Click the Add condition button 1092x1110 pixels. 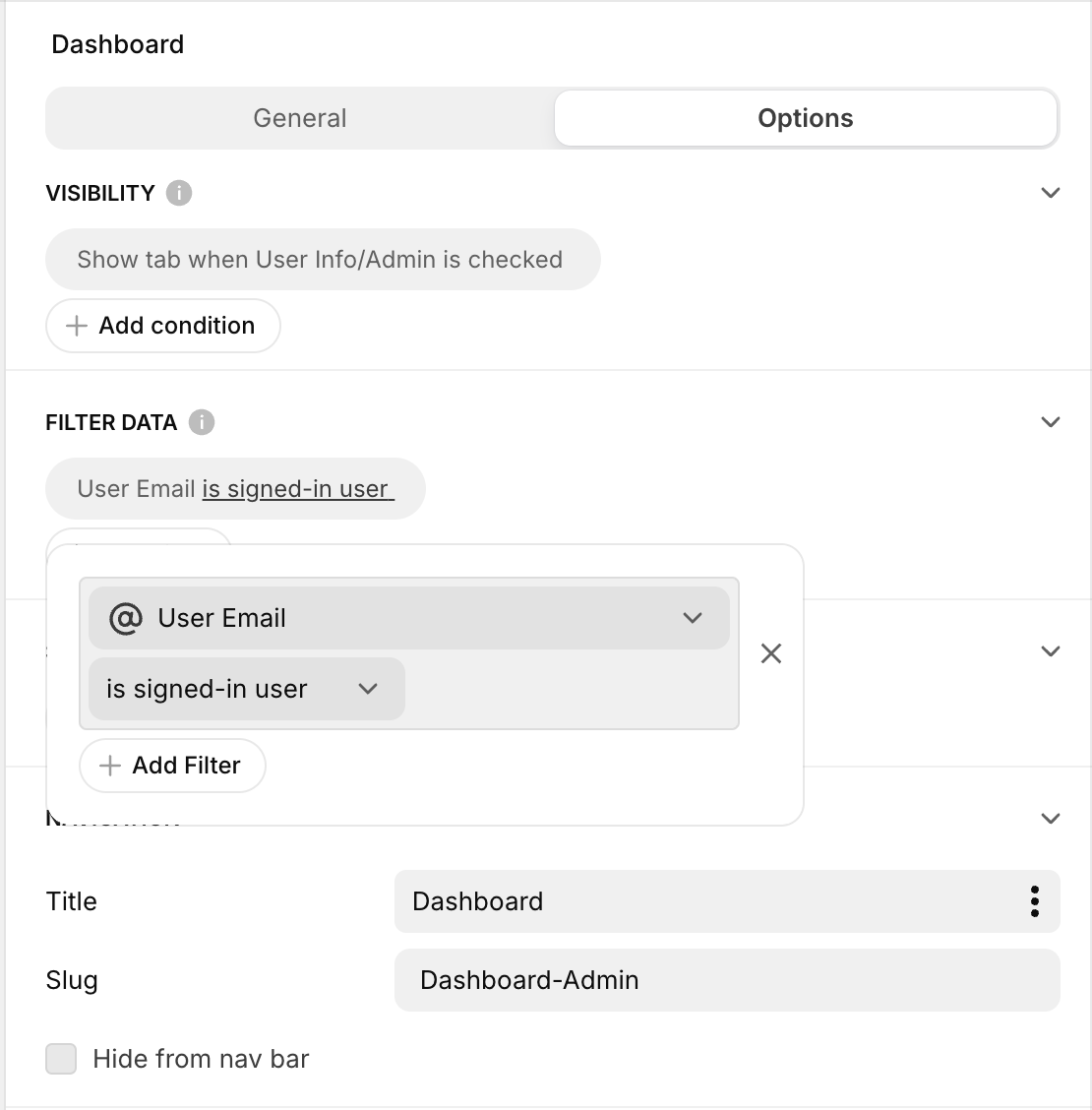click(x=163, y=326)
